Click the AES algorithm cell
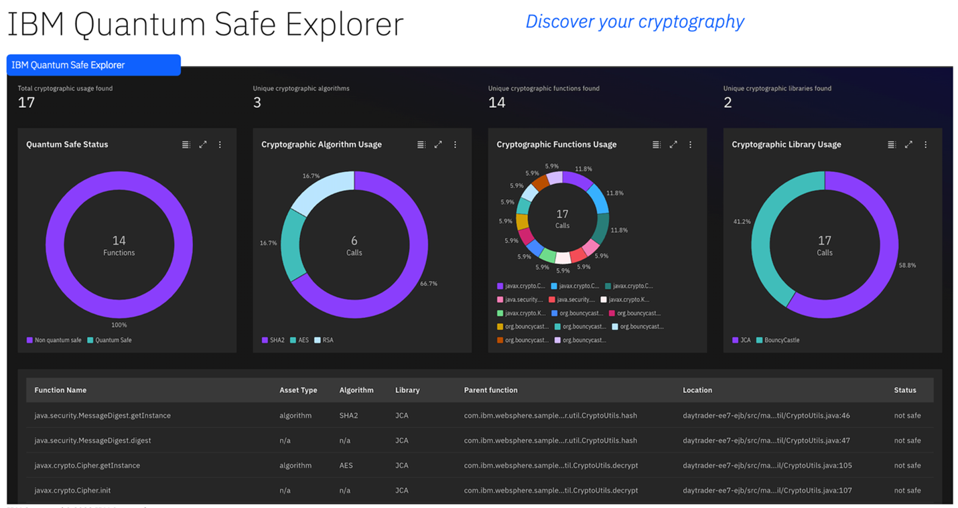The width and height of the screenshot is (958, 508). pos(346,465)
